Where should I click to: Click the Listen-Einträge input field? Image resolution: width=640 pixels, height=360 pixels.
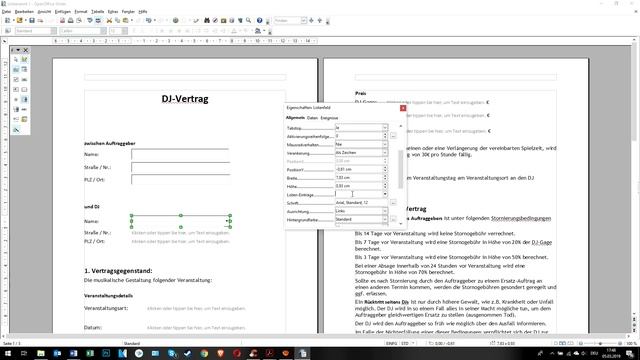click(x=359, y=194)
